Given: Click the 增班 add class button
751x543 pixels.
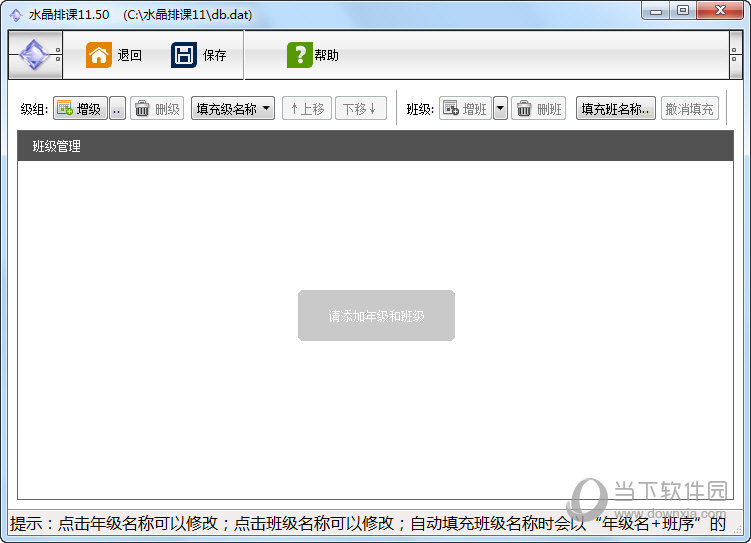Looking at the screenshot, I should coord(465,109).
